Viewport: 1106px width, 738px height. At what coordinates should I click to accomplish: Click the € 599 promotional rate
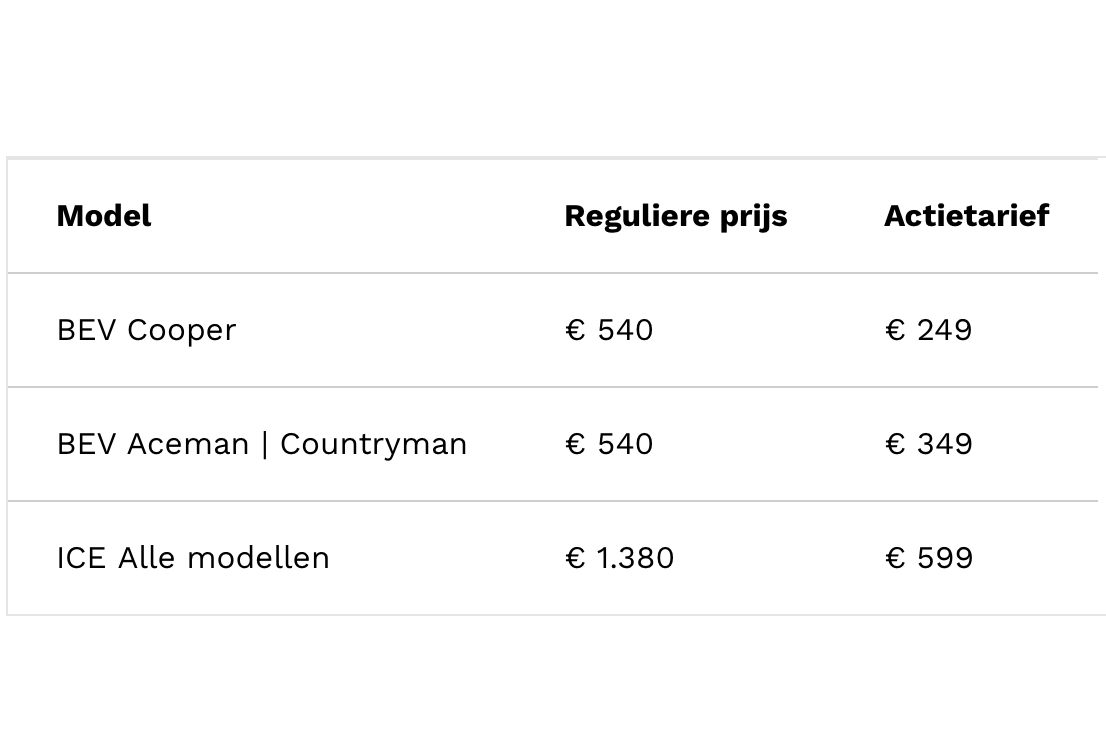click(928, 558)
